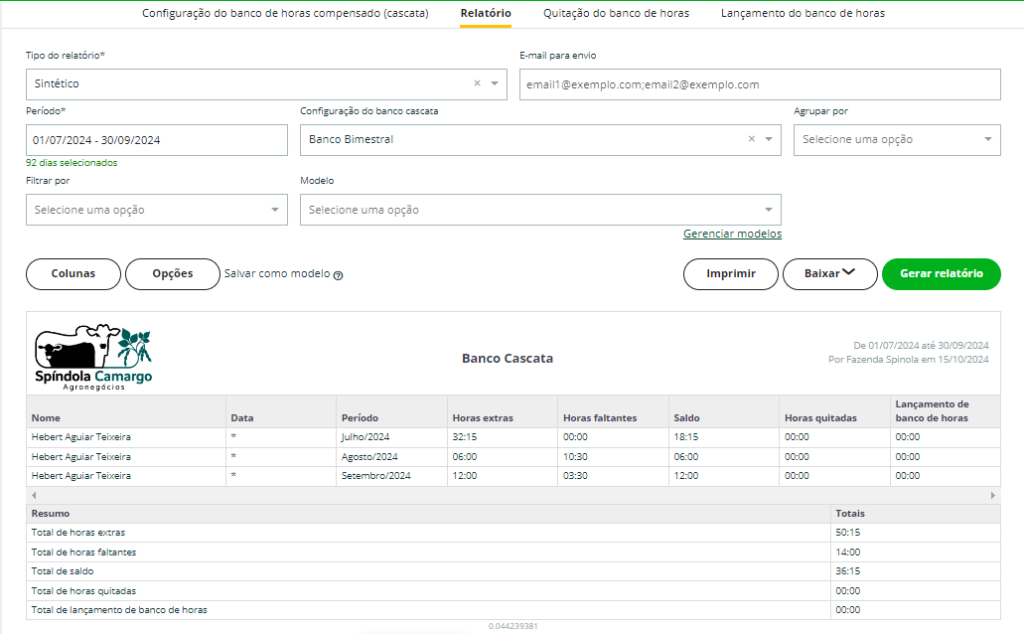Click the 18:15 saldo value
The image size is (1024, 634).
(686, 437)
